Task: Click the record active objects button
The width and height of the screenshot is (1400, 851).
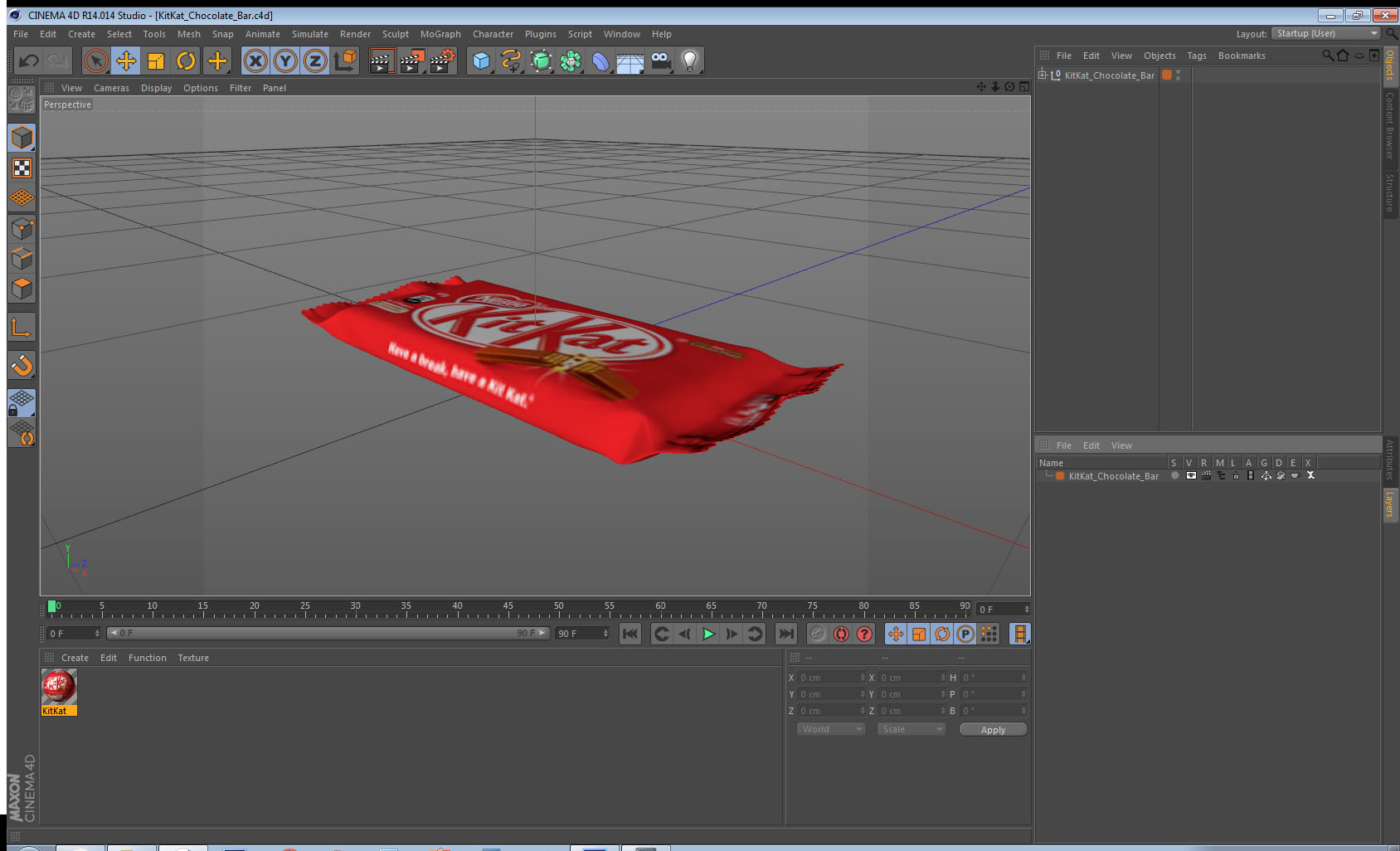Action: (818, 634)
